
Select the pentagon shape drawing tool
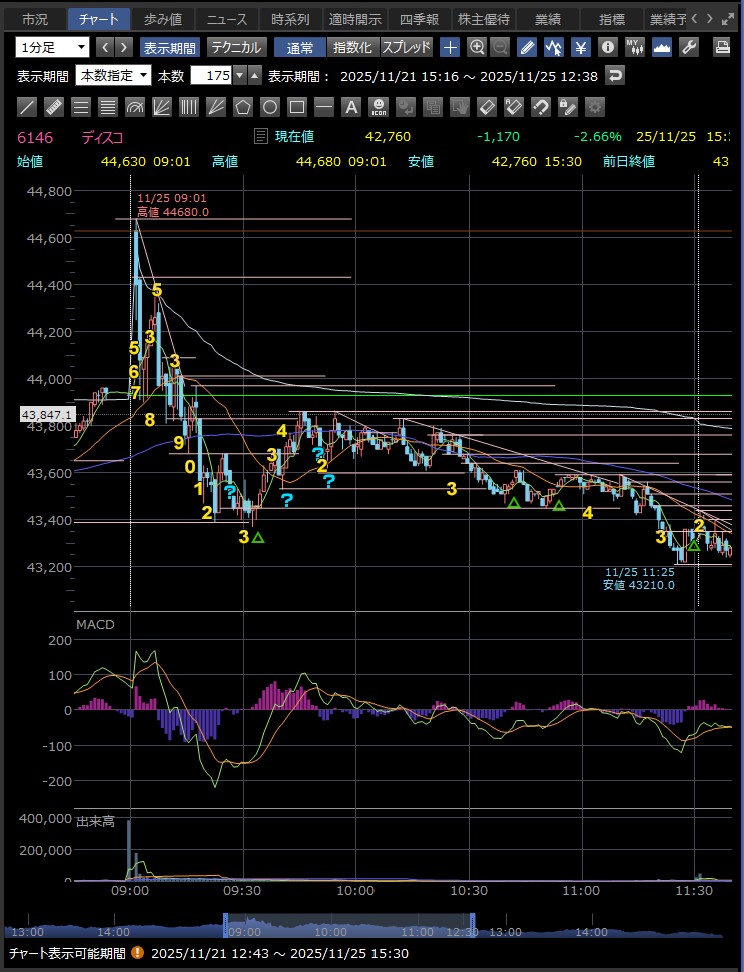(242, 106)
